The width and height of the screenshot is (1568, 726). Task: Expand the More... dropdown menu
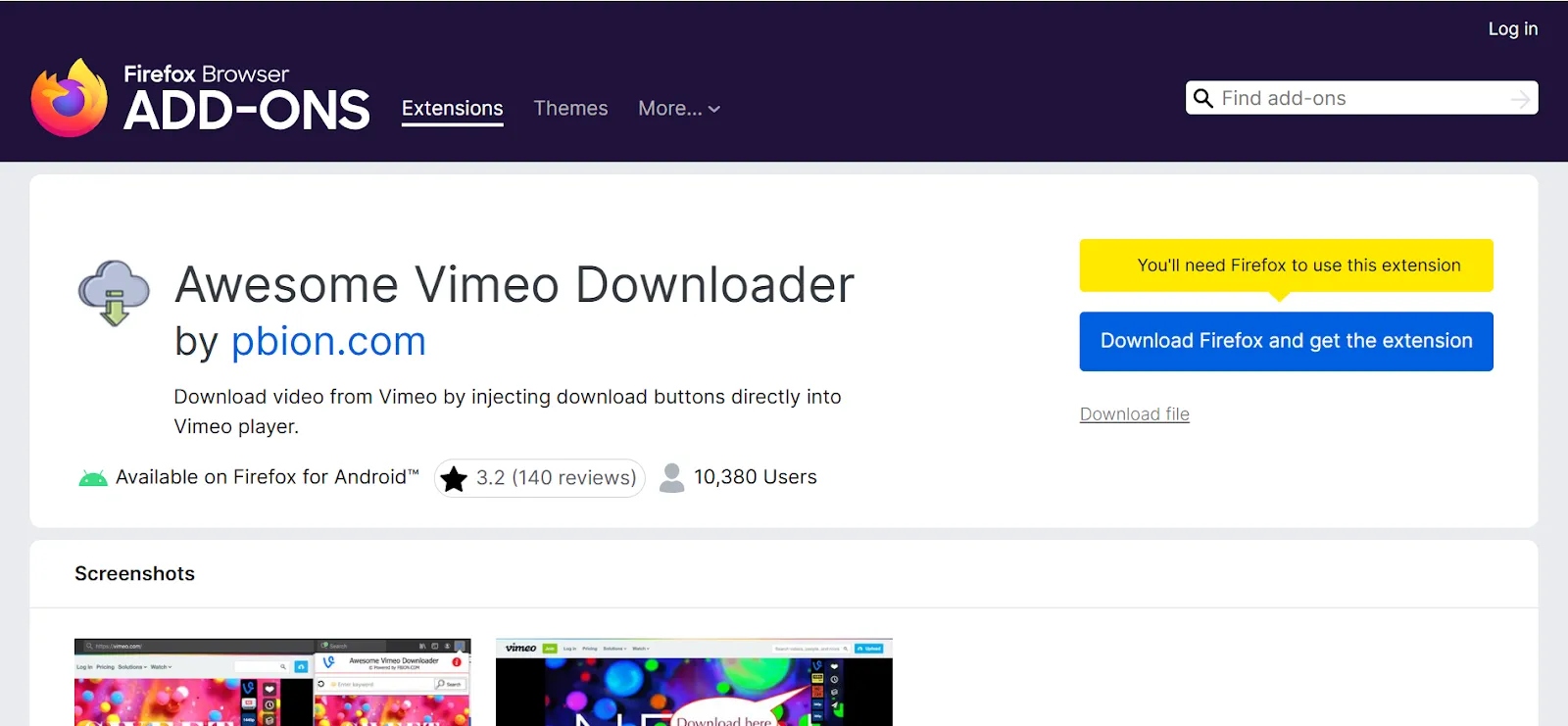coord(679,109)
